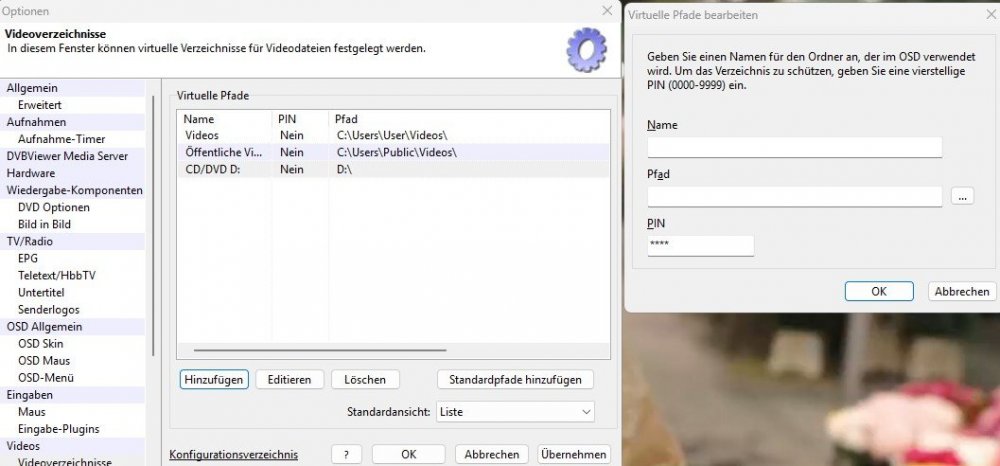The height and width of the screenshot is (466, 1000).
Task: Click the D:\ path cell
Action: [x=344, y=170]
